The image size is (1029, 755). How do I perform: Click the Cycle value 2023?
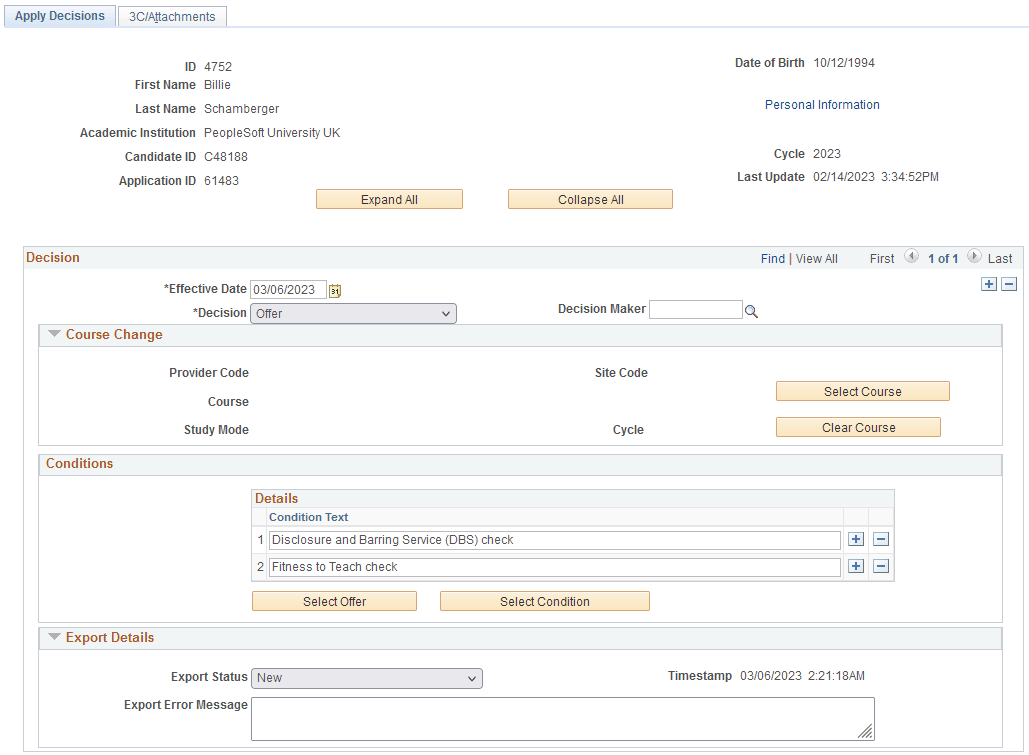point(826,154)
